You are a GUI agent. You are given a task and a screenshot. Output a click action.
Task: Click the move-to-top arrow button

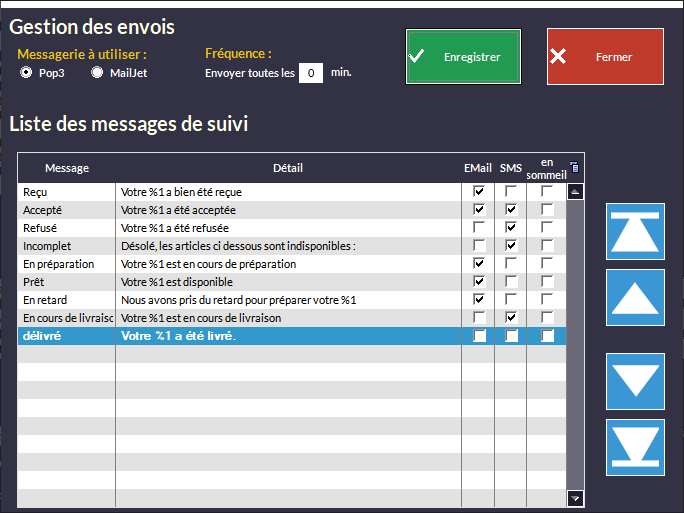[x=635, y=232]
